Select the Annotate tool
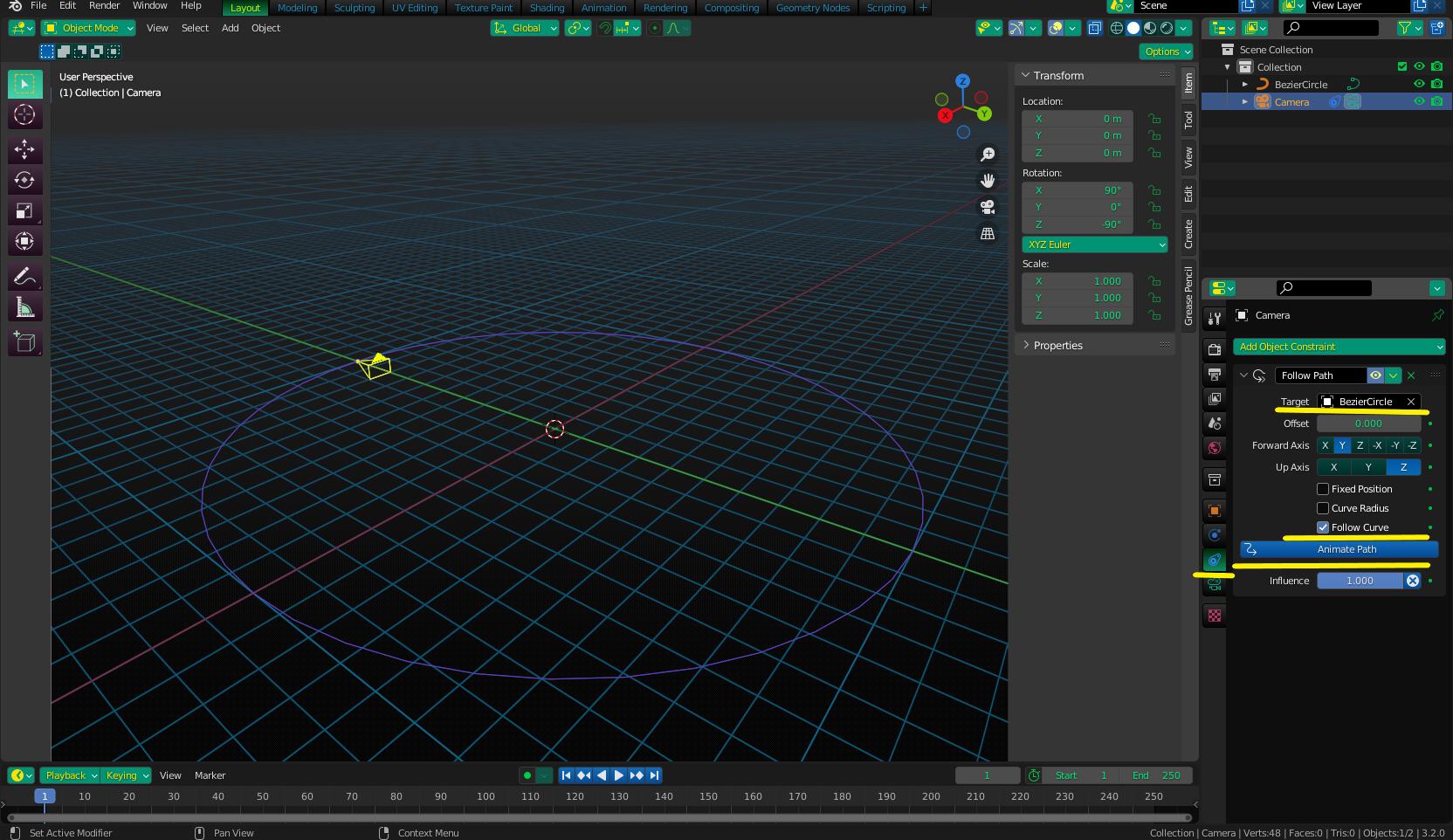Image resolution: width=1453 pixels, height=840 pixels. [24, 277]
